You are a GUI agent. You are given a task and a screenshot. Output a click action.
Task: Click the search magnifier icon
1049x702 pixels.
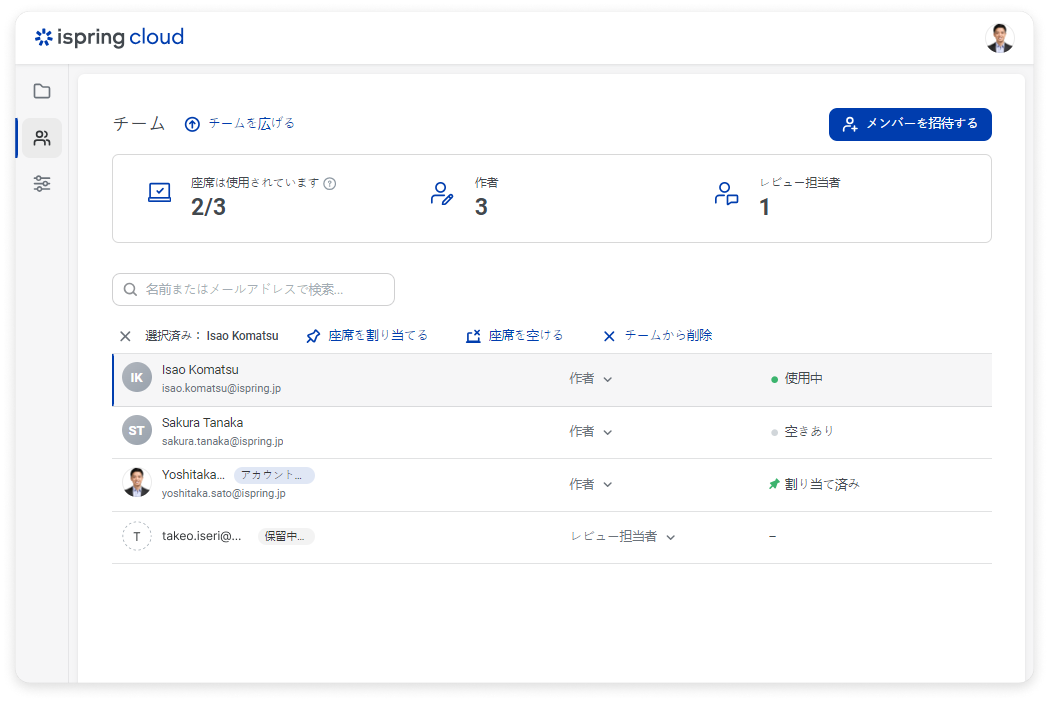[130, 290]
